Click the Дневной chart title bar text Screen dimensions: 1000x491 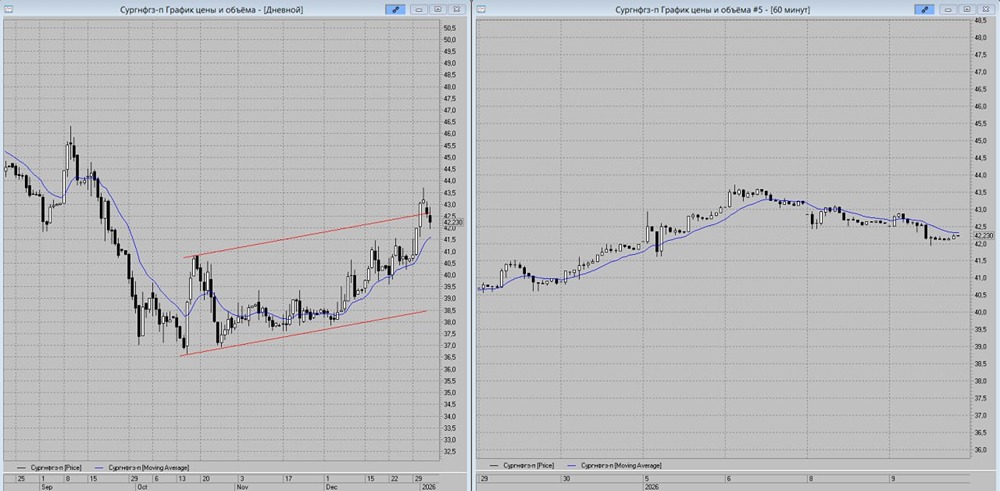click(x=211, y=9)
